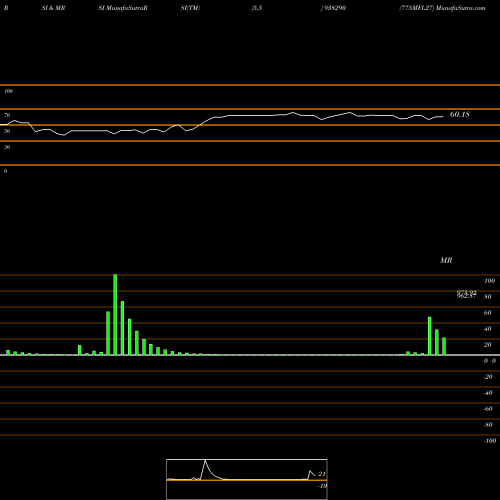Image resolution: width=500 pixels, height=500 pixels.
Task: Click the MR right-axis -40 label
Action: 488,393
